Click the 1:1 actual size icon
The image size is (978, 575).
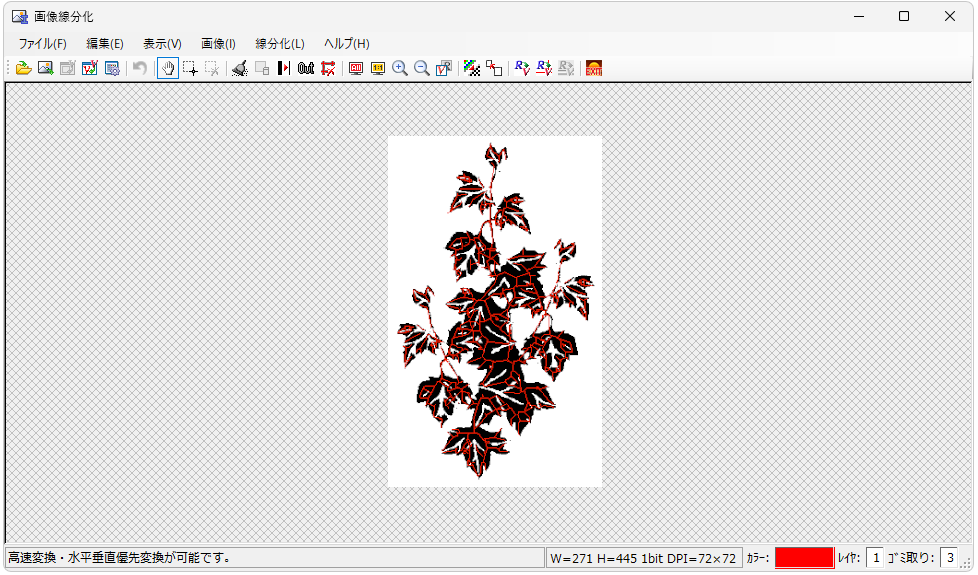(x=378, y=68)
